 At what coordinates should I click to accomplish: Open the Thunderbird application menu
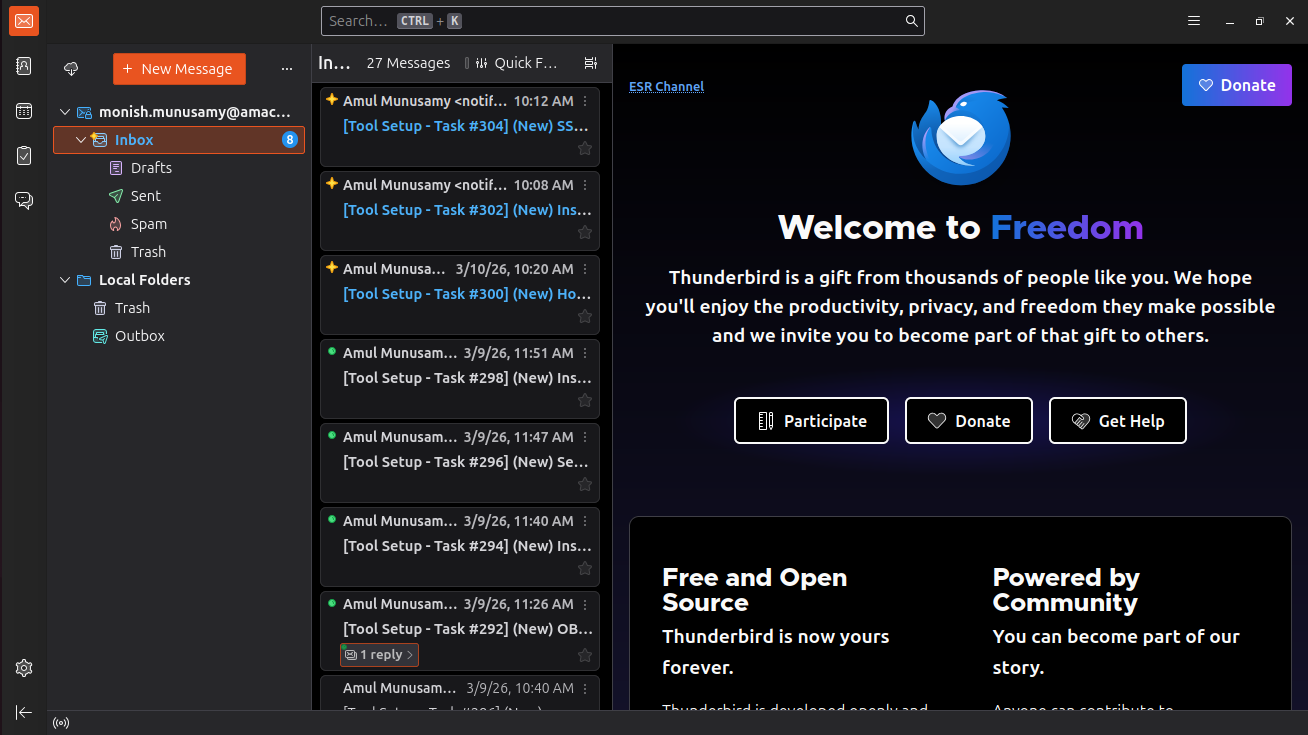pos(1193,21)
